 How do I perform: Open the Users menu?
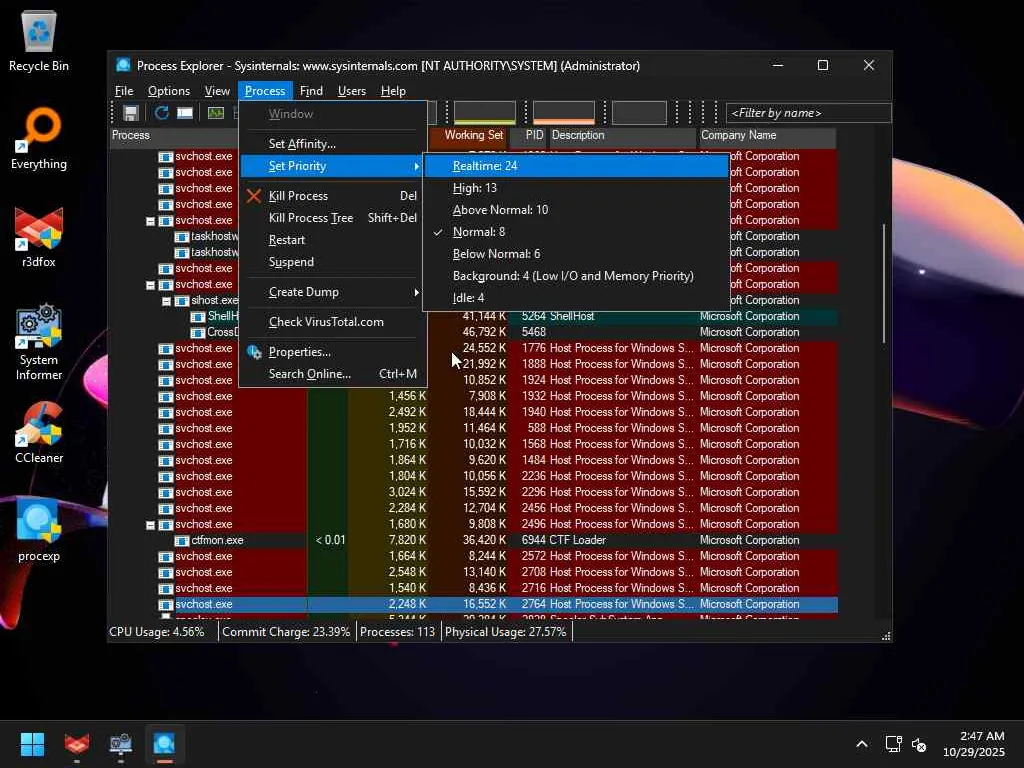coord(351,91)
